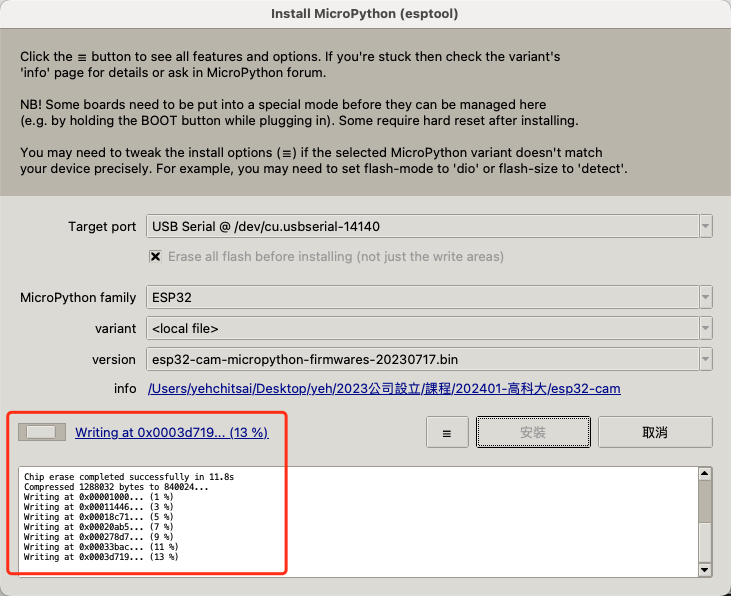This screenshot has height=596, width=731.
Task: Open the info link to esp32-cam folder path
Action: (x=384, y=388)
